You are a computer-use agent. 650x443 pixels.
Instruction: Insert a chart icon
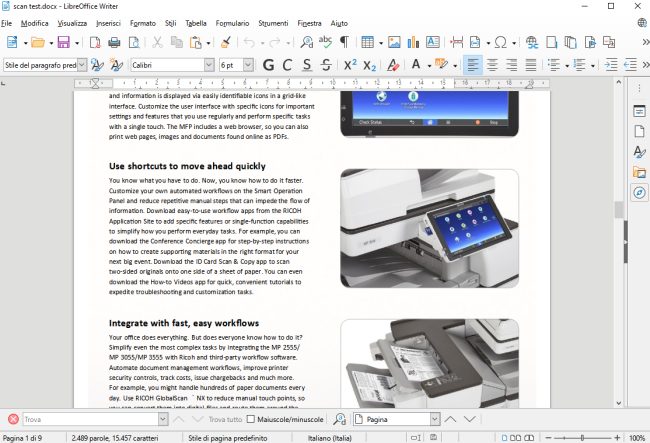coord(413,42)
